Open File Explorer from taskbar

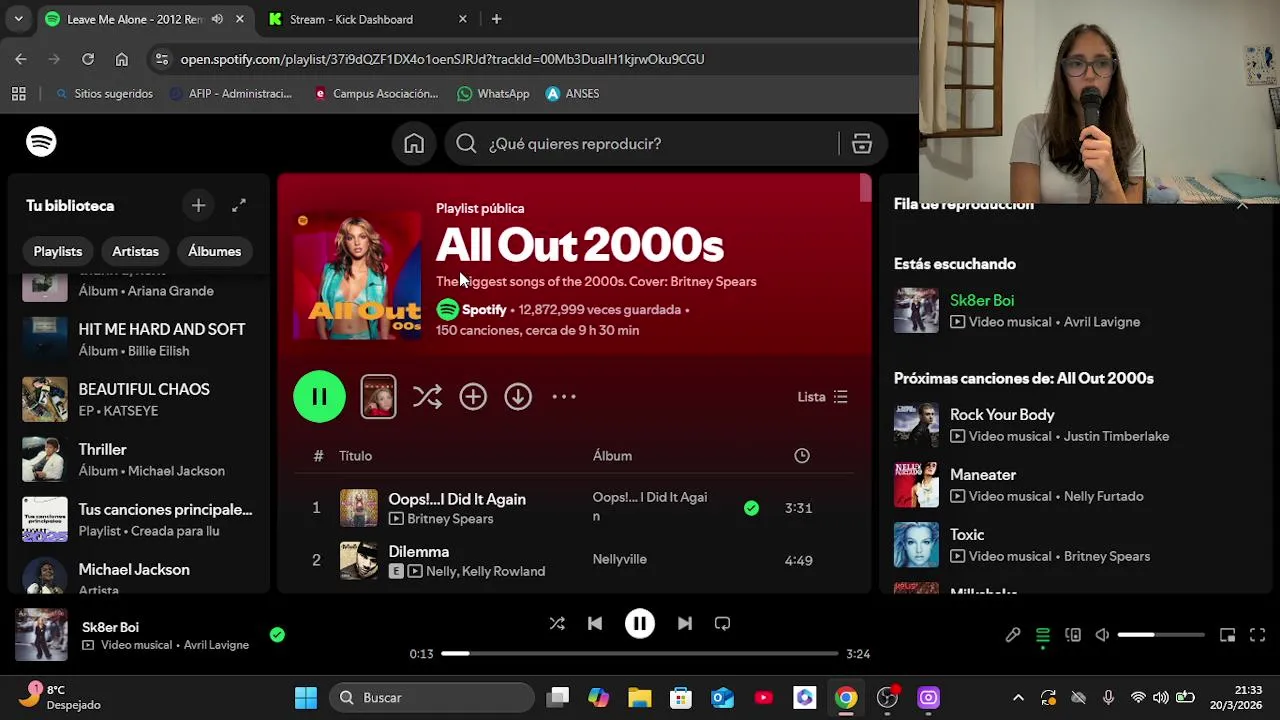640,698
